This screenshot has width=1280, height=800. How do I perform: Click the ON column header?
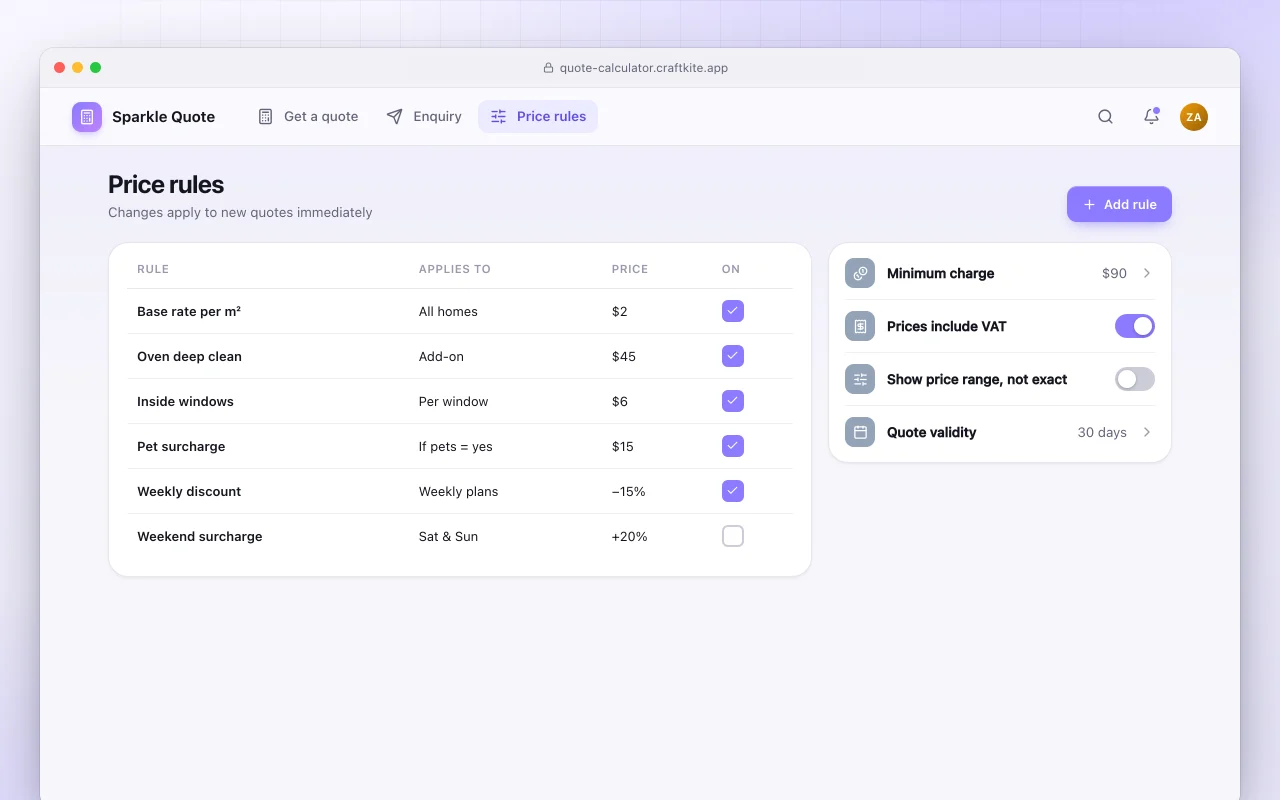(731, 269)
